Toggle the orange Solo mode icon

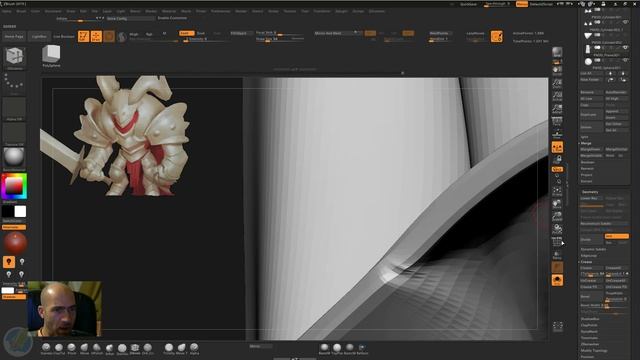[x=557, y=280]
